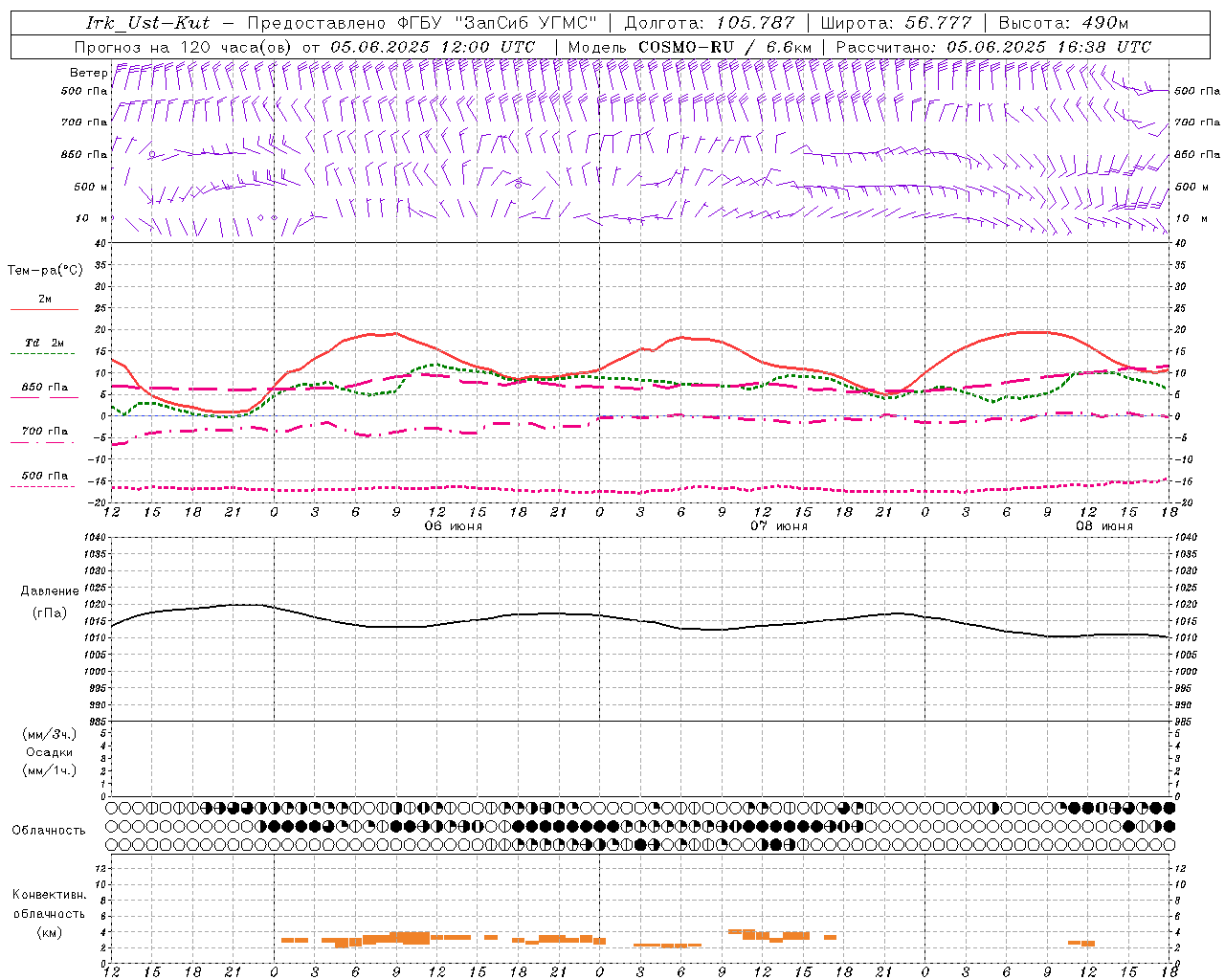Click the 07 июня date label
This screenshot has height=980, width=1225.
pos(778,526)
